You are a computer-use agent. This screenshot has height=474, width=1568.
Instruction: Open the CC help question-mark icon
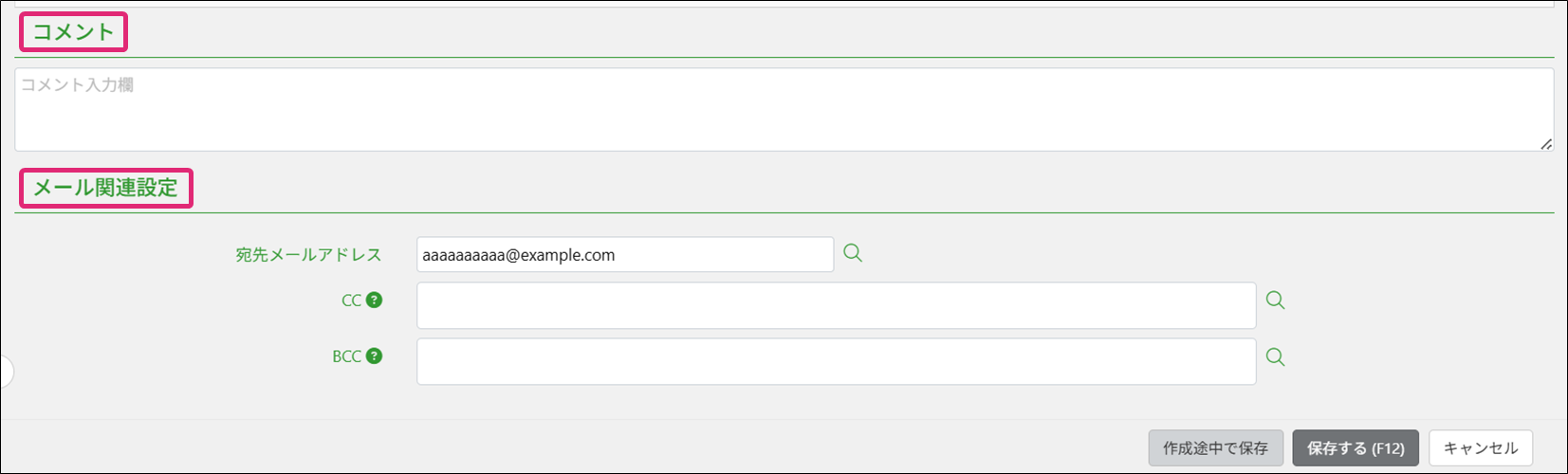[x=375, y=300]
